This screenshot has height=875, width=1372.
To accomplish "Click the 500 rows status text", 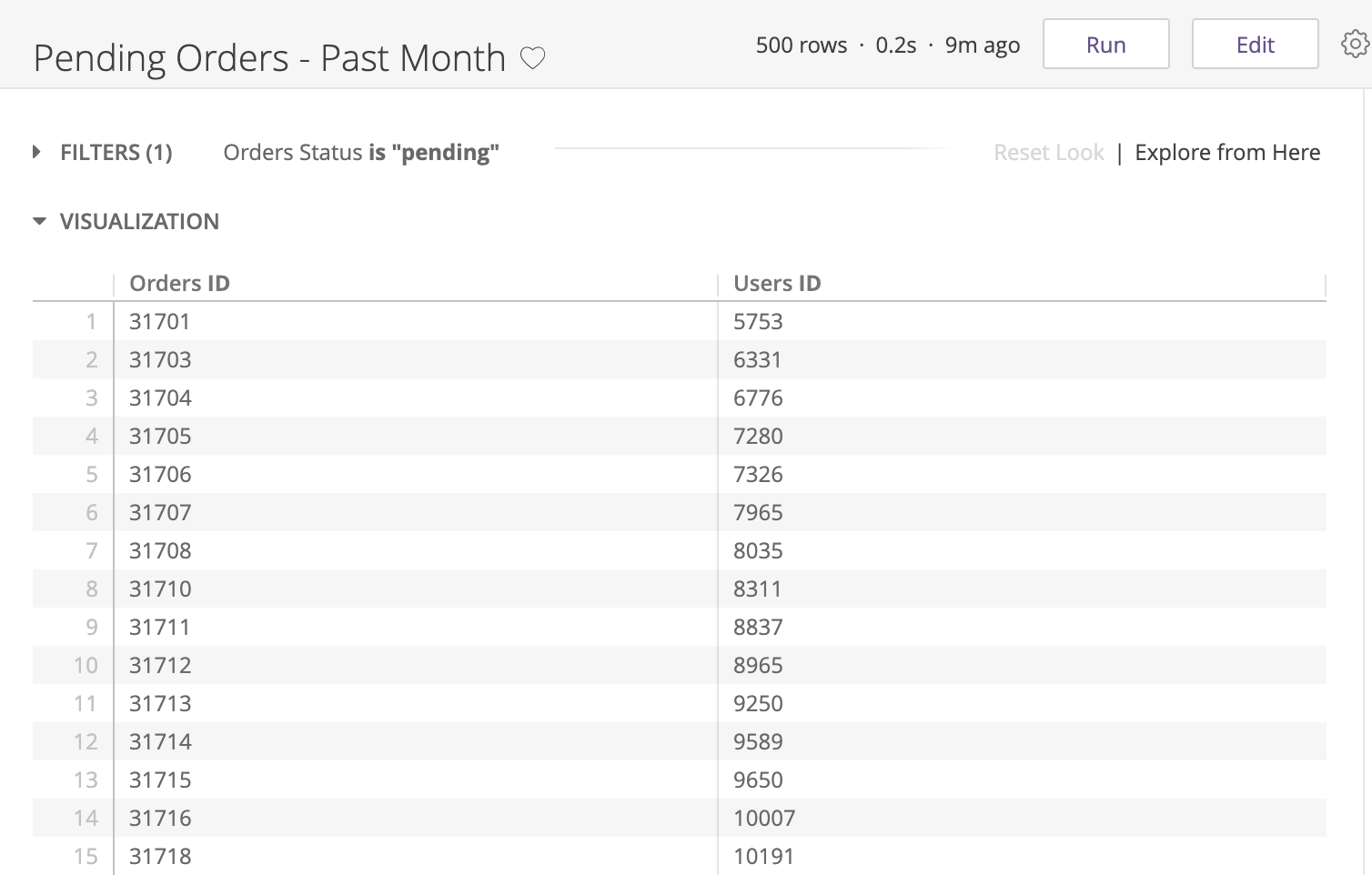I will coord(801,45).
